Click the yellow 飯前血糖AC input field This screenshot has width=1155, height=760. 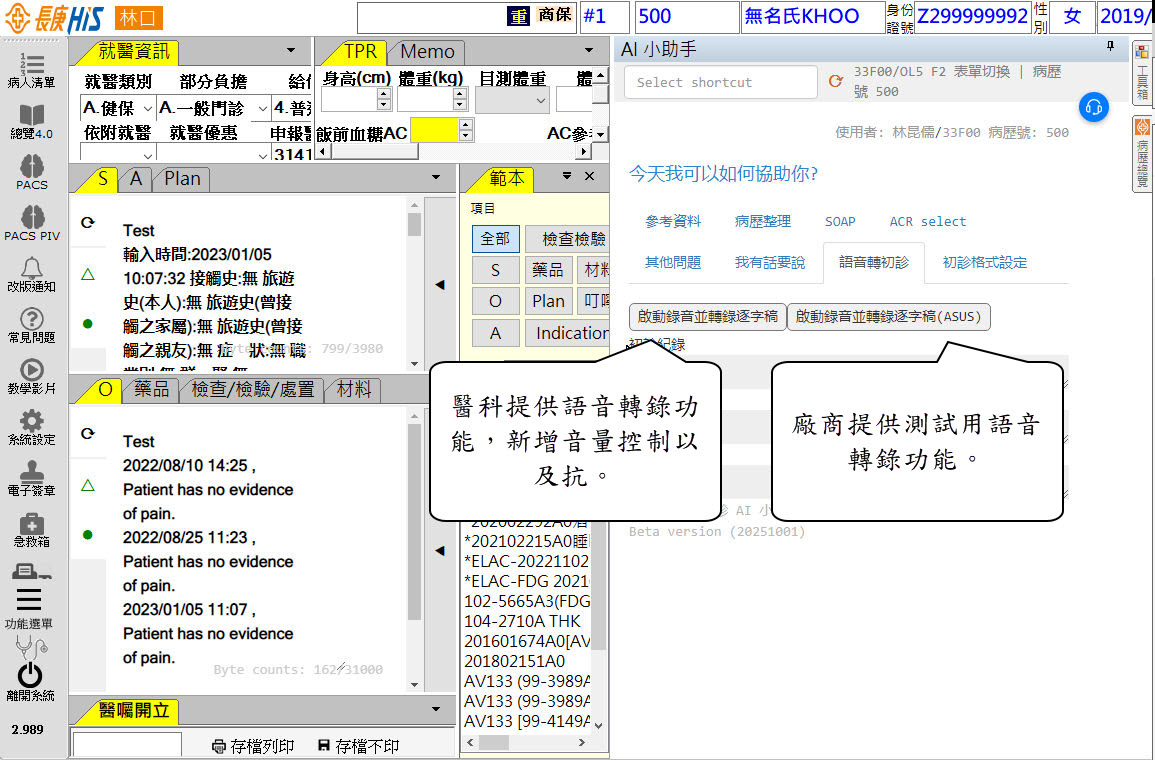click(x=433, y=130)
